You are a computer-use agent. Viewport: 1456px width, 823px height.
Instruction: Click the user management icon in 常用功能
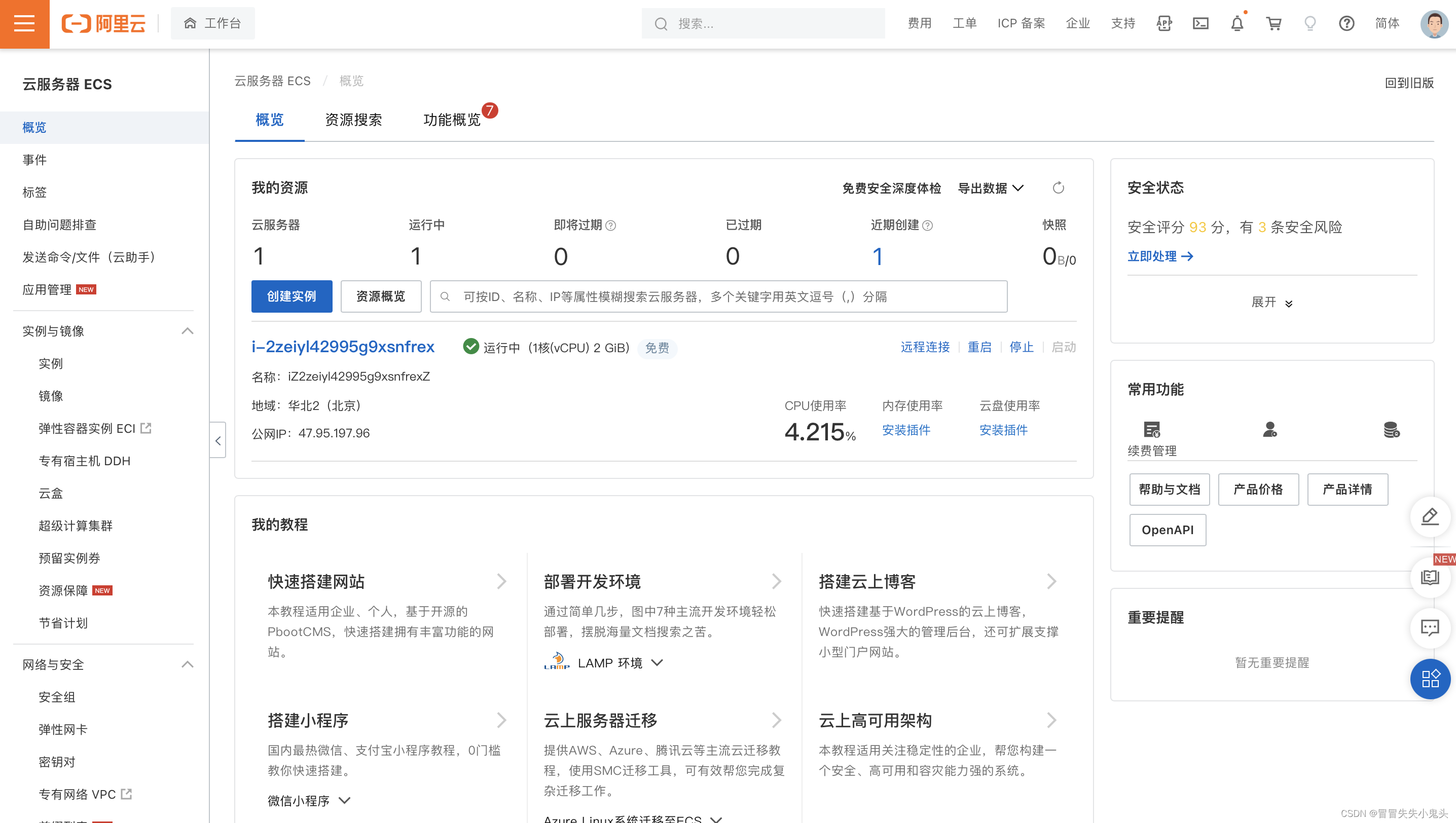(1270, 430)
